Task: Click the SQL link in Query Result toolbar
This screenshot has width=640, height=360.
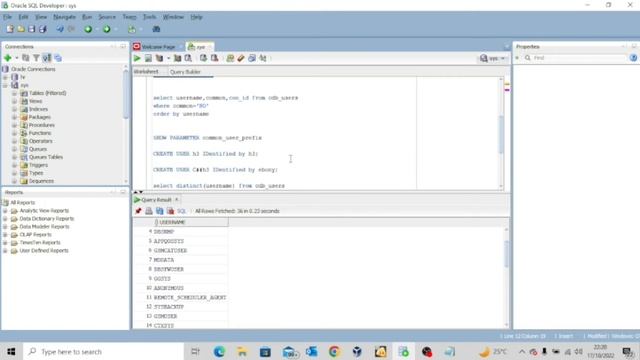Action: click(x=182, y=211)
